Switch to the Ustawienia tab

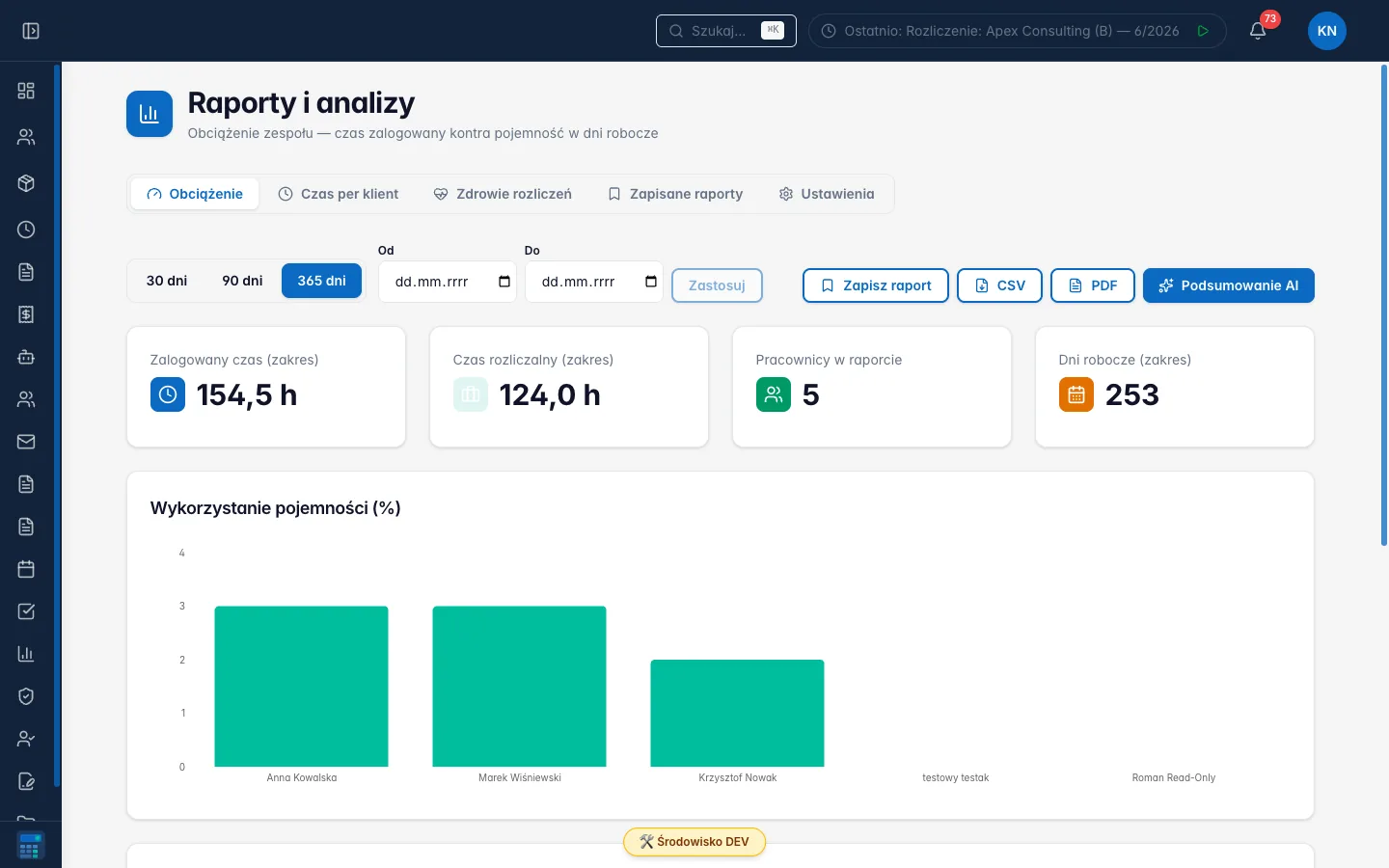(x=827, y=194)
